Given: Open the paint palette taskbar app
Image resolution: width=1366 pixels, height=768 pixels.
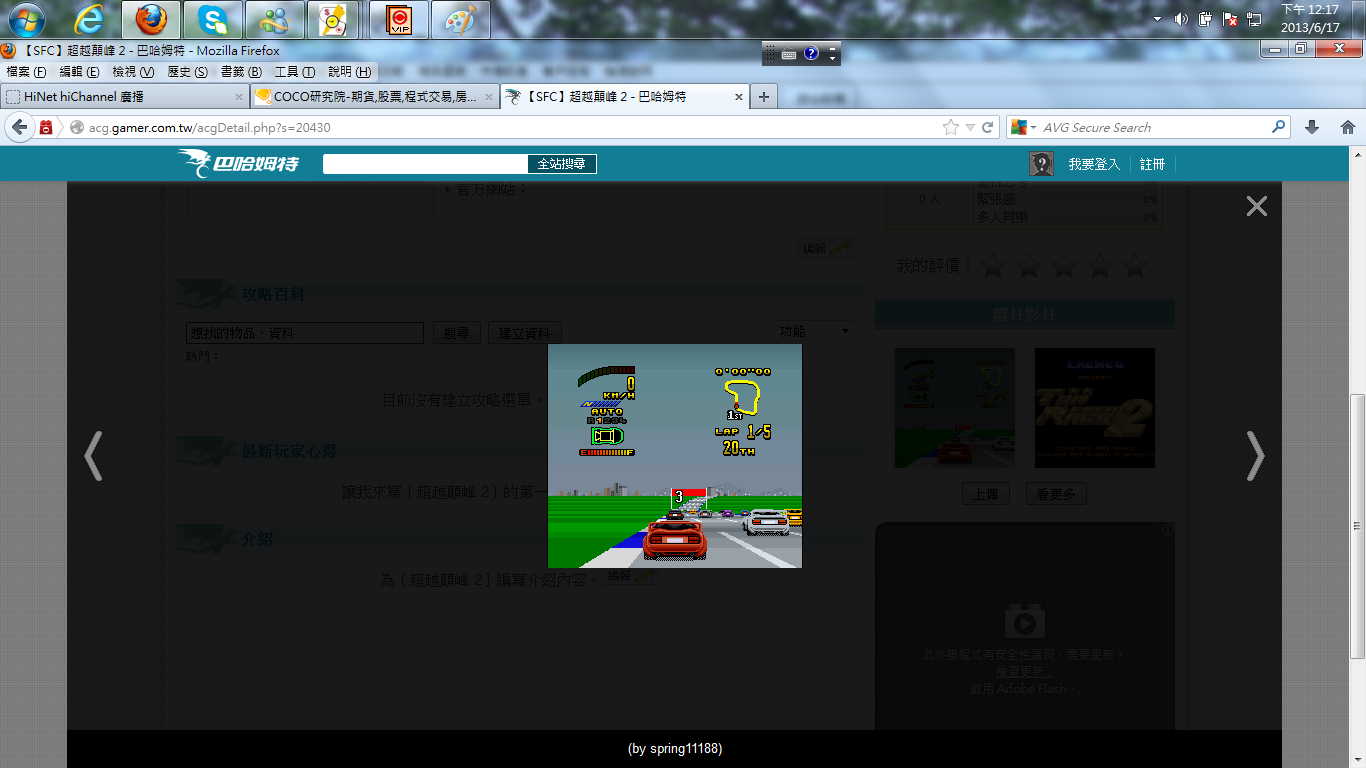Looking at the screenshot, I should coord(461,19).
